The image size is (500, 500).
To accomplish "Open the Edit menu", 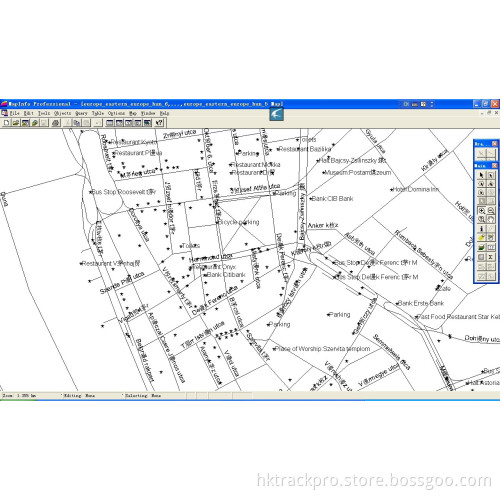I will (x=29, y=113).
